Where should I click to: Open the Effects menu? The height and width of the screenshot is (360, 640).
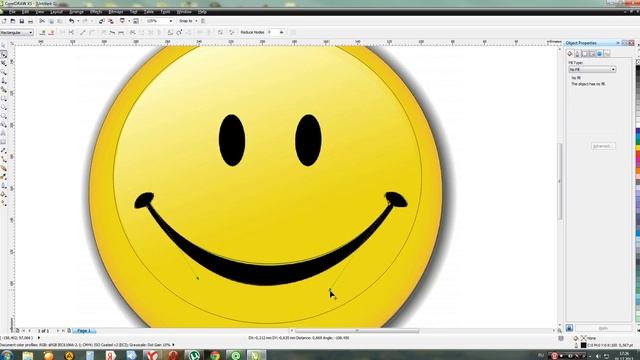point(96,12)
